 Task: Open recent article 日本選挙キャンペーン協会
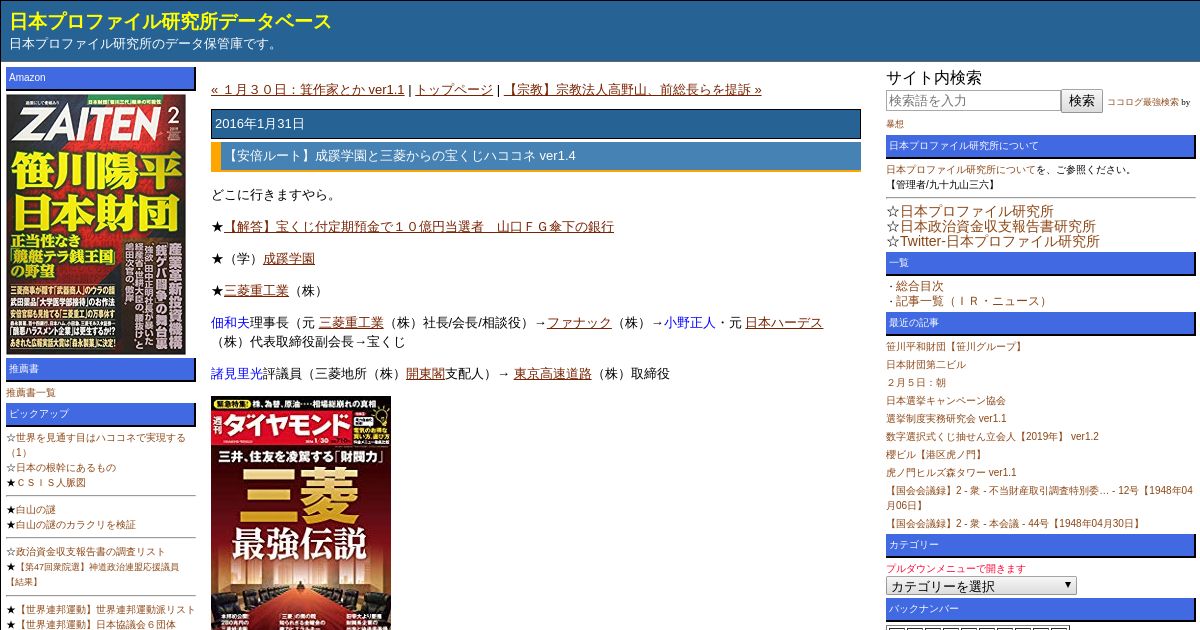point(946,401)
